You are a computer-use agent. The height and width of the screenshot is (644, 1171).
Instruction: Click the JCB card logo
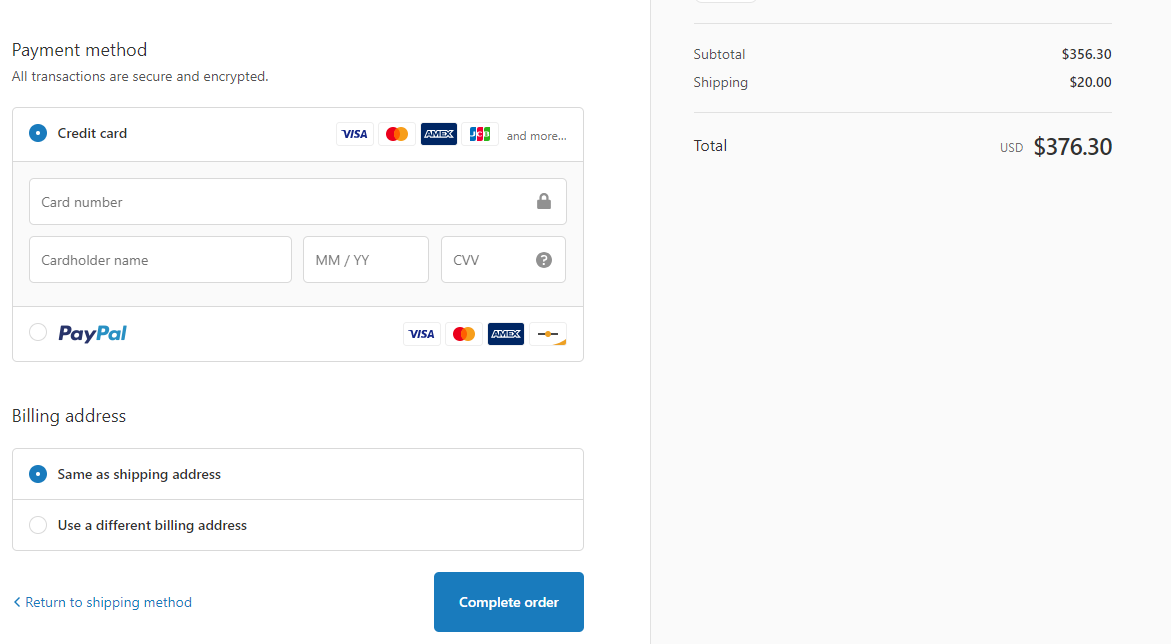click(x=480, y=134)
